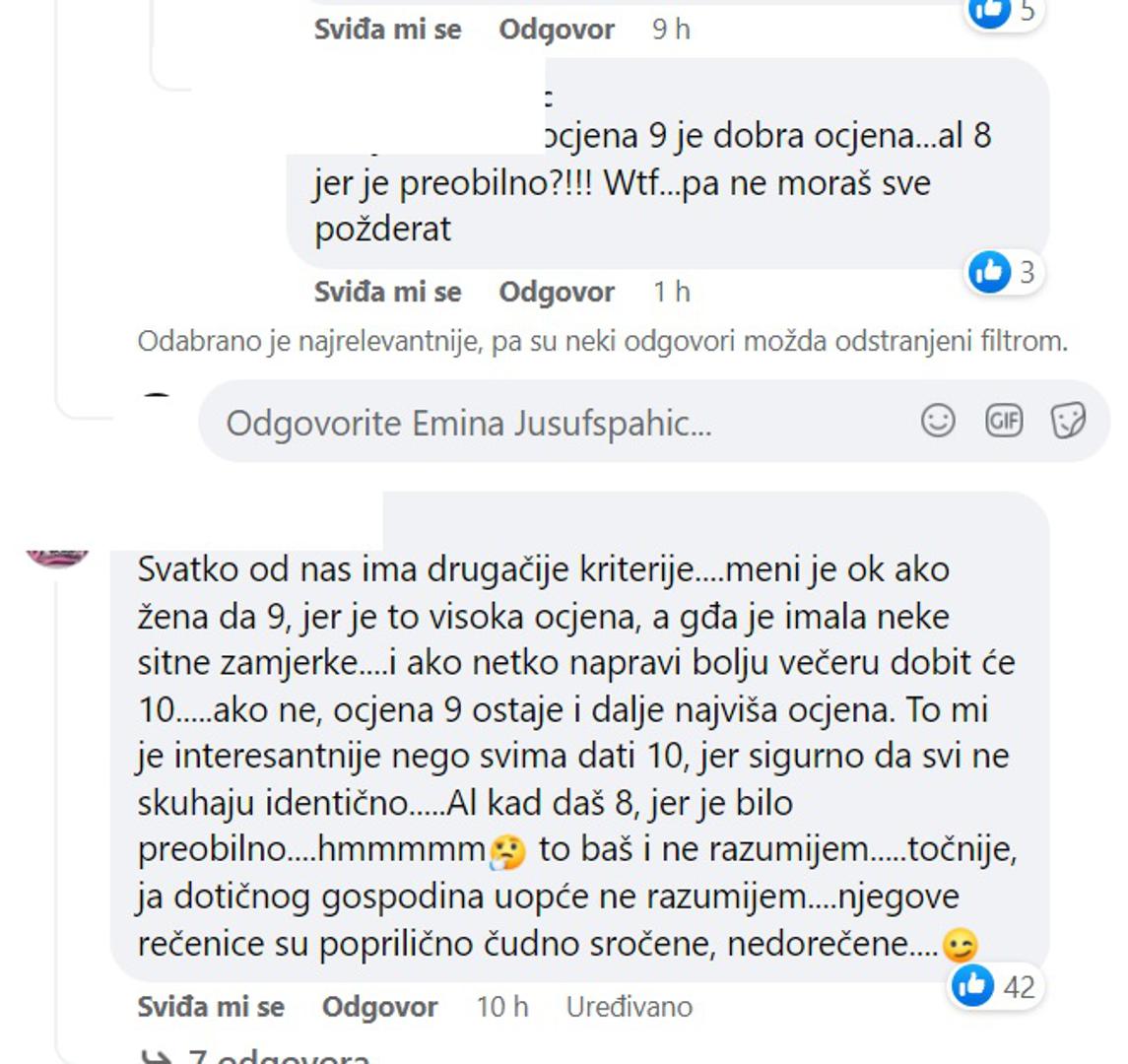Open the sticker picker in reply box
This screenshot has height=1064, width=1128.
[1068, 421]
